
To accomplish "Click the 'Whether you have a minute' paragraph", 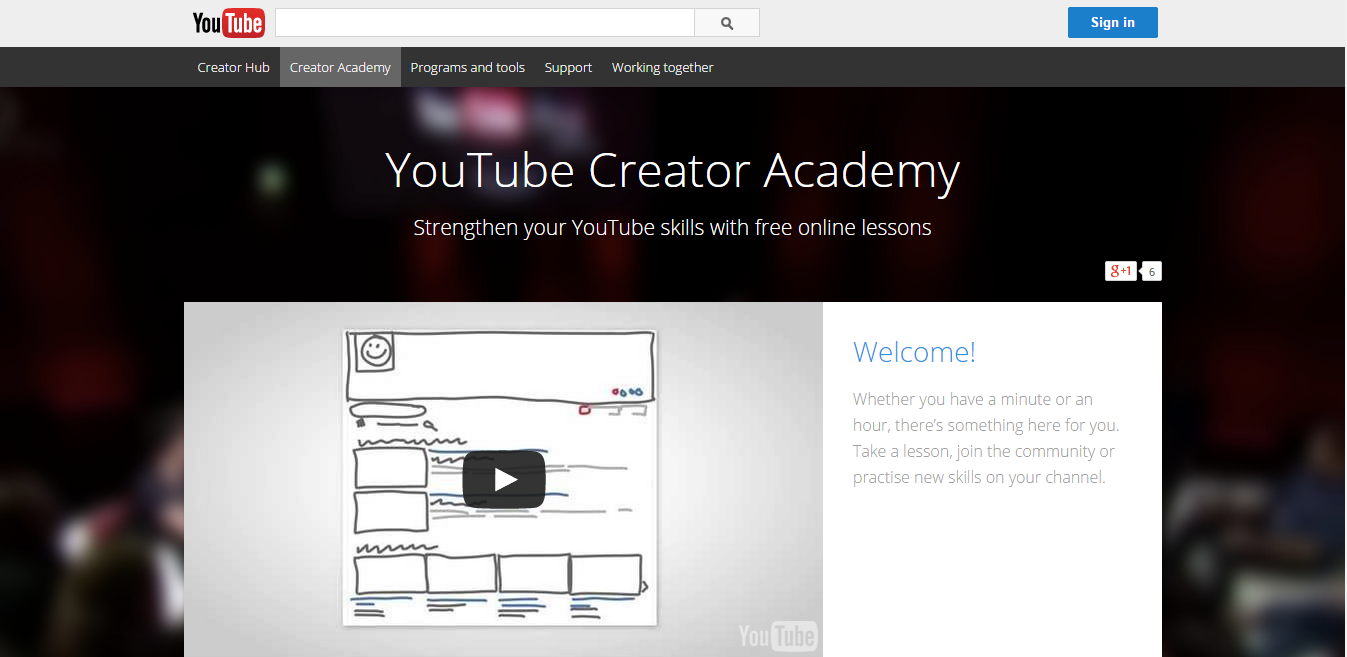I will (x=986, y=438).
